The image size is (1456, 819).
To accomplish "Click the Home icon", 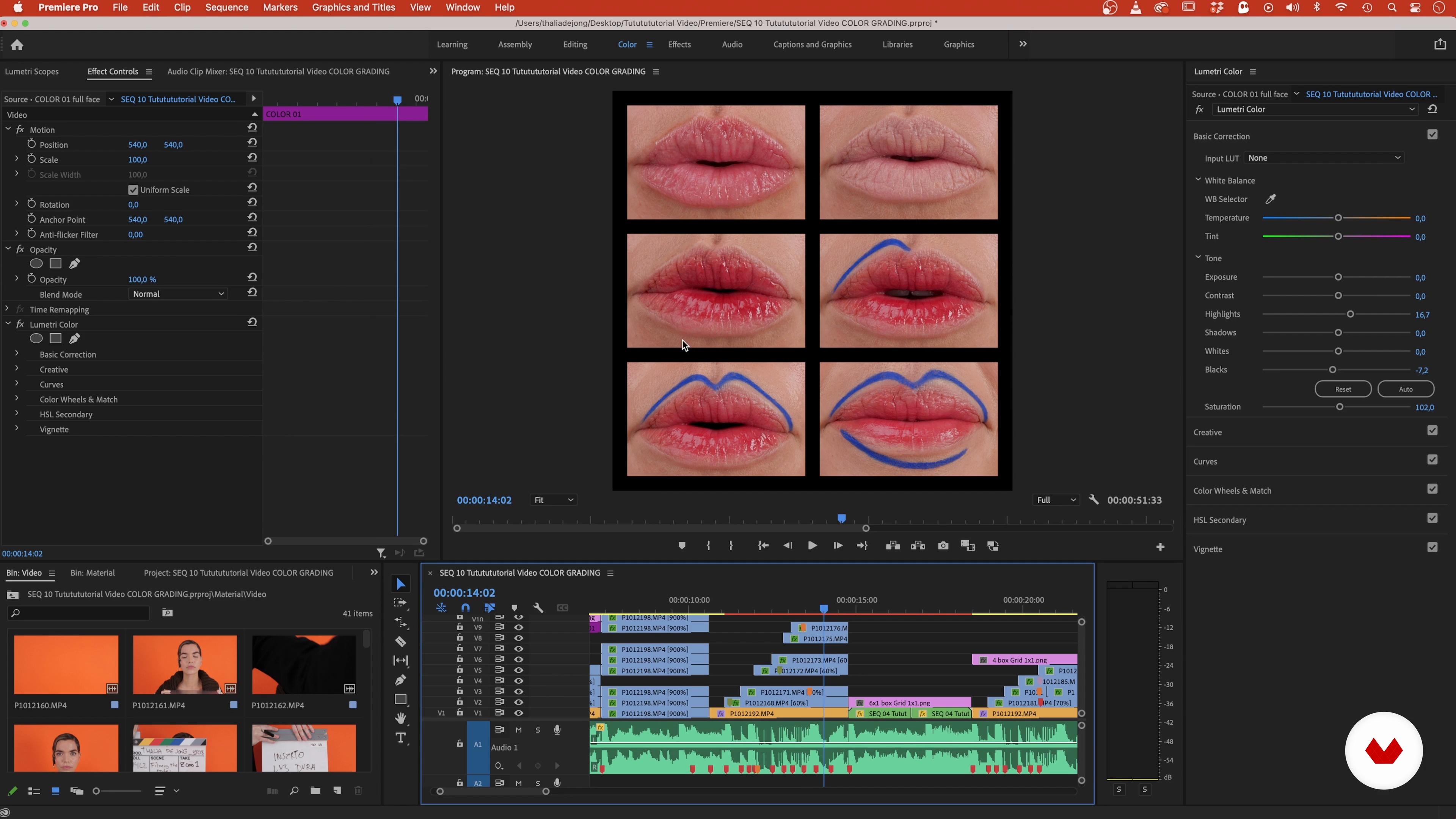I will point(17,45).
